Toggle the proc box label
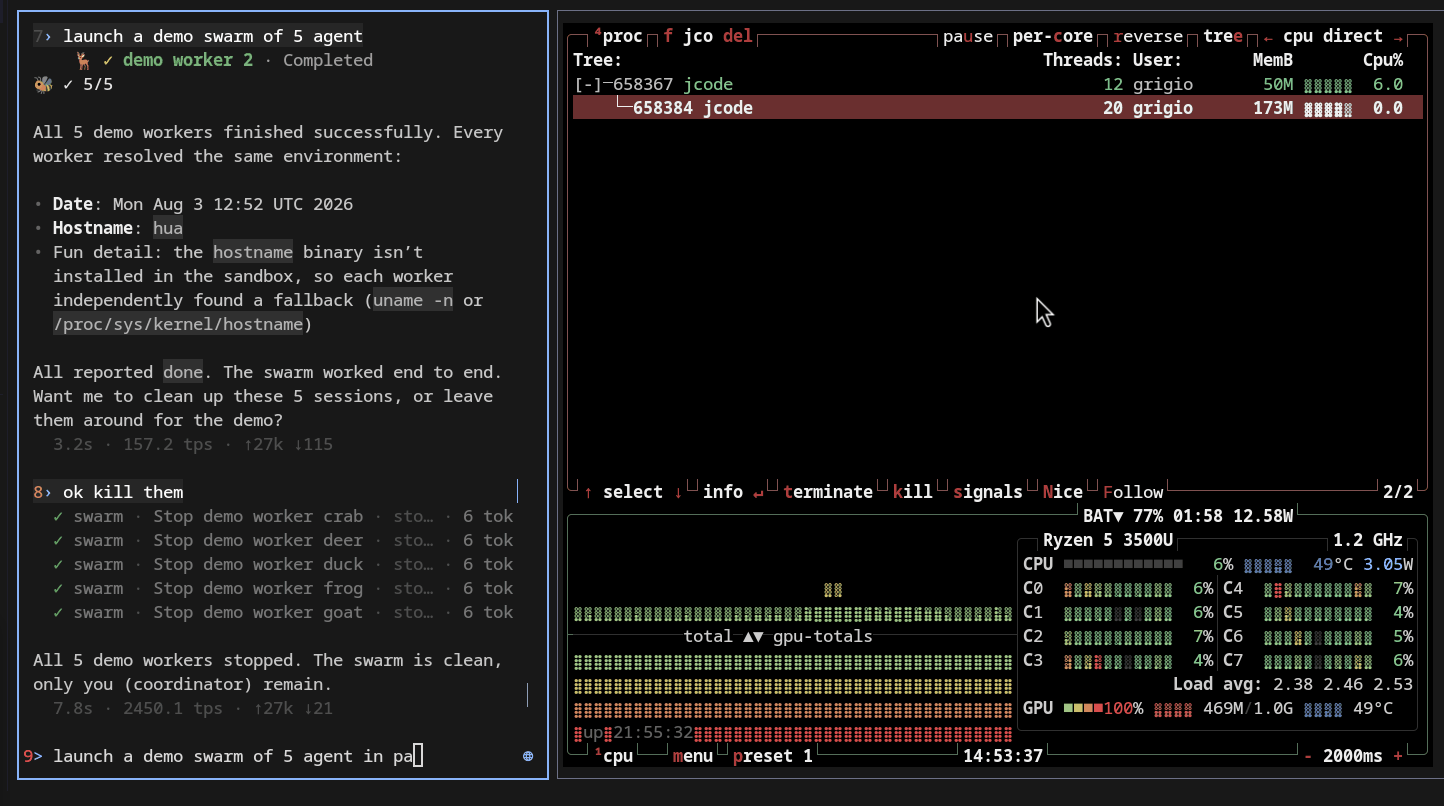 (618, 36)
